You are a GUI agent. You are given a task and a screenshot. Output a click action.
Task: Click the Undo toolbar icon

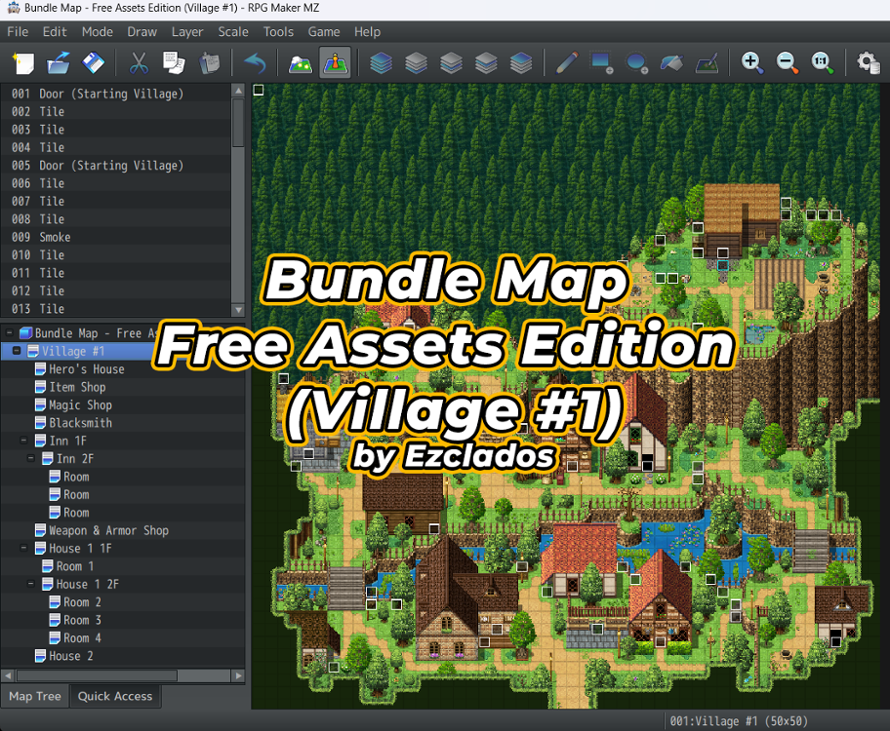click(x=256, y=62)
